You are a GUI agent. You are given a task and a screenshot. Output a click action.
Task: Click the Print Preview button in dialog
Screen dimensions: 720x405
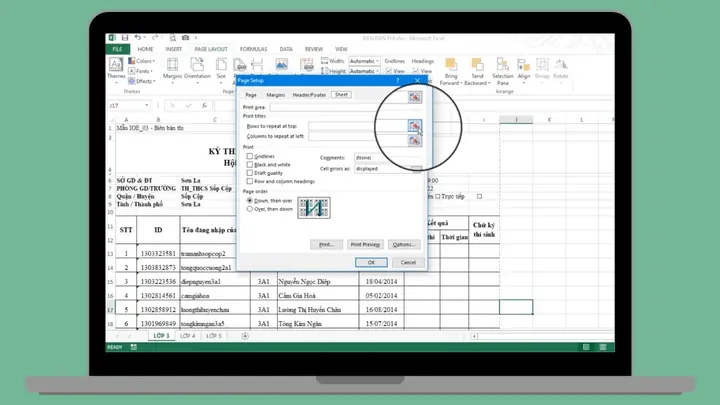point(365,245)
